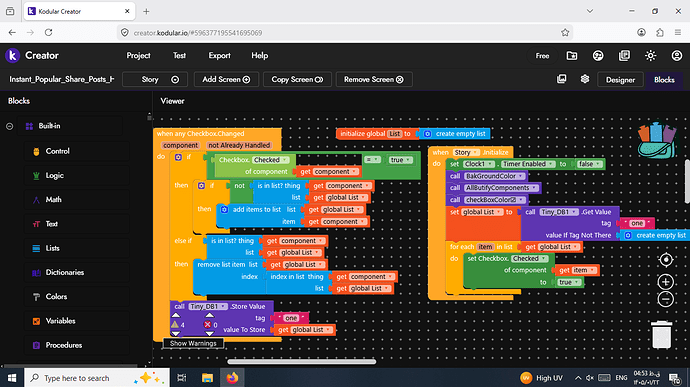690x387 pixels.
Task: Open the Windows Start menu
Action: tap(12, 378)
